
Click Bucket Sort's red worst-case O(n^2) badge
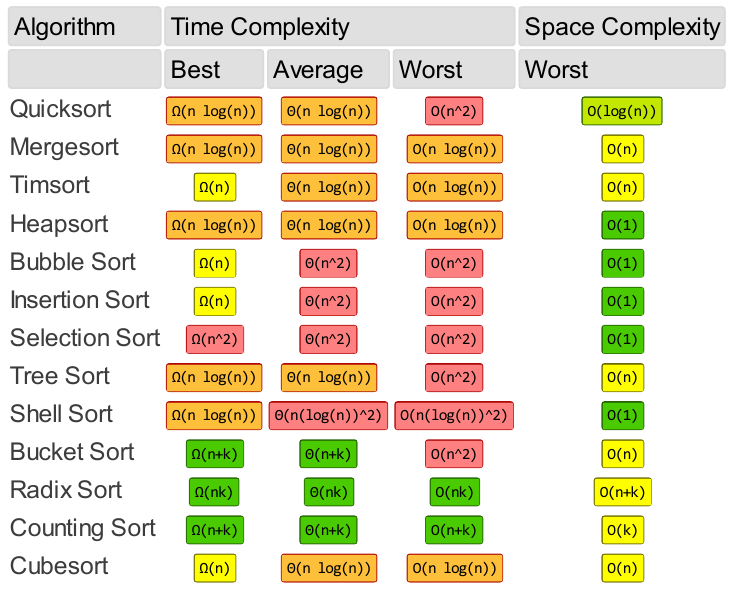tap(455, 454)
